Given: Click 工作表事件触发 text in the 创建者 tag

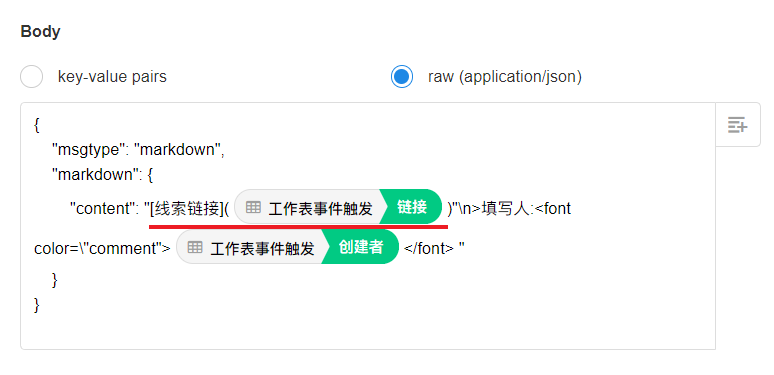Looking at the screenshot, I should tap(262, 249).
